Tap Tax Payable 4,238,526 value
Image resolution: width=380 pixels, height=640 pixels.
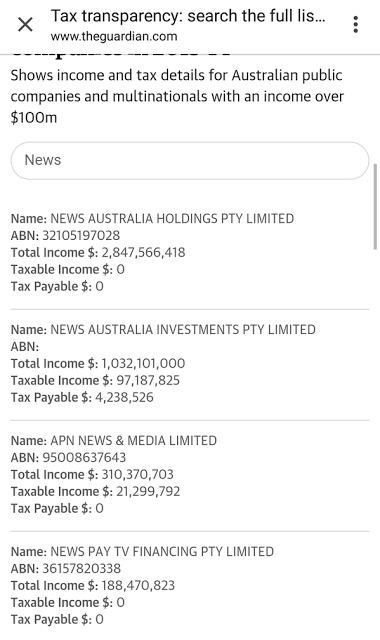click(x=124, y=398)
